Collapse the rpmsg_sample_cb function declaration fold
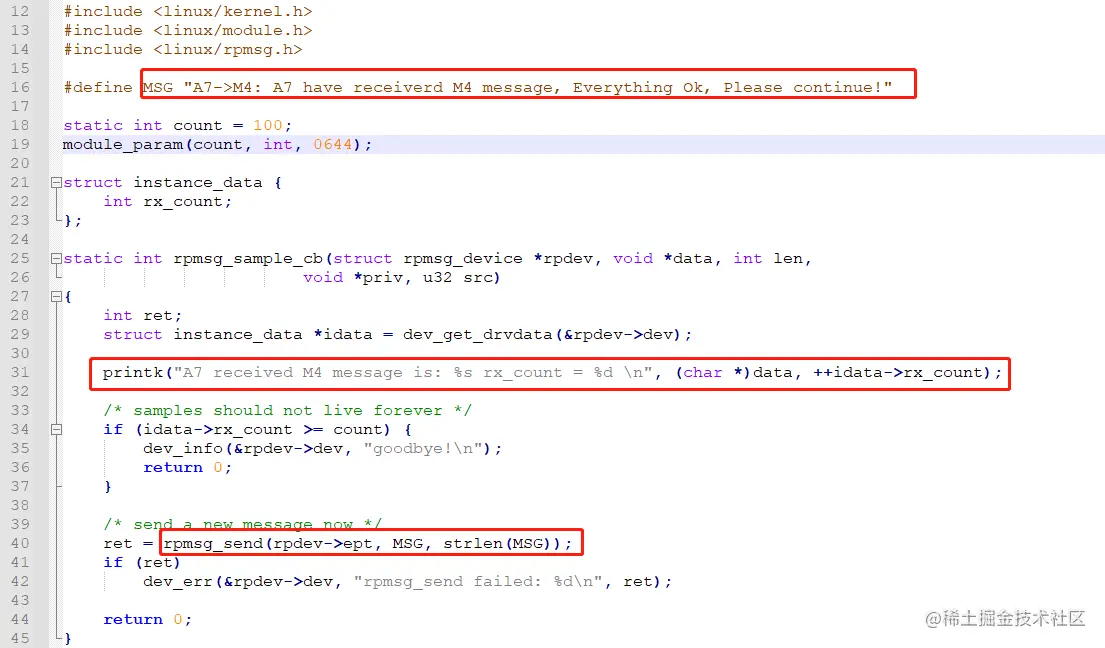The width and height of the screenshot is (1105, 648). pyautogui.click(x=56, y=258)
